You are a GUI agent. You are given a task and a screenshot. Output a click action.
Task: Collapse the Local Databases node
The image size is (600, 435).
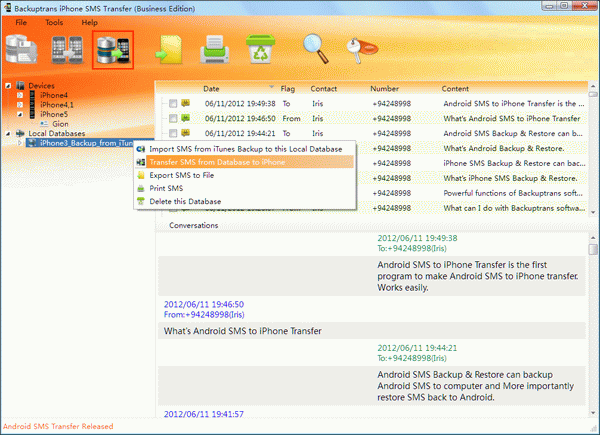pos(8,134)
